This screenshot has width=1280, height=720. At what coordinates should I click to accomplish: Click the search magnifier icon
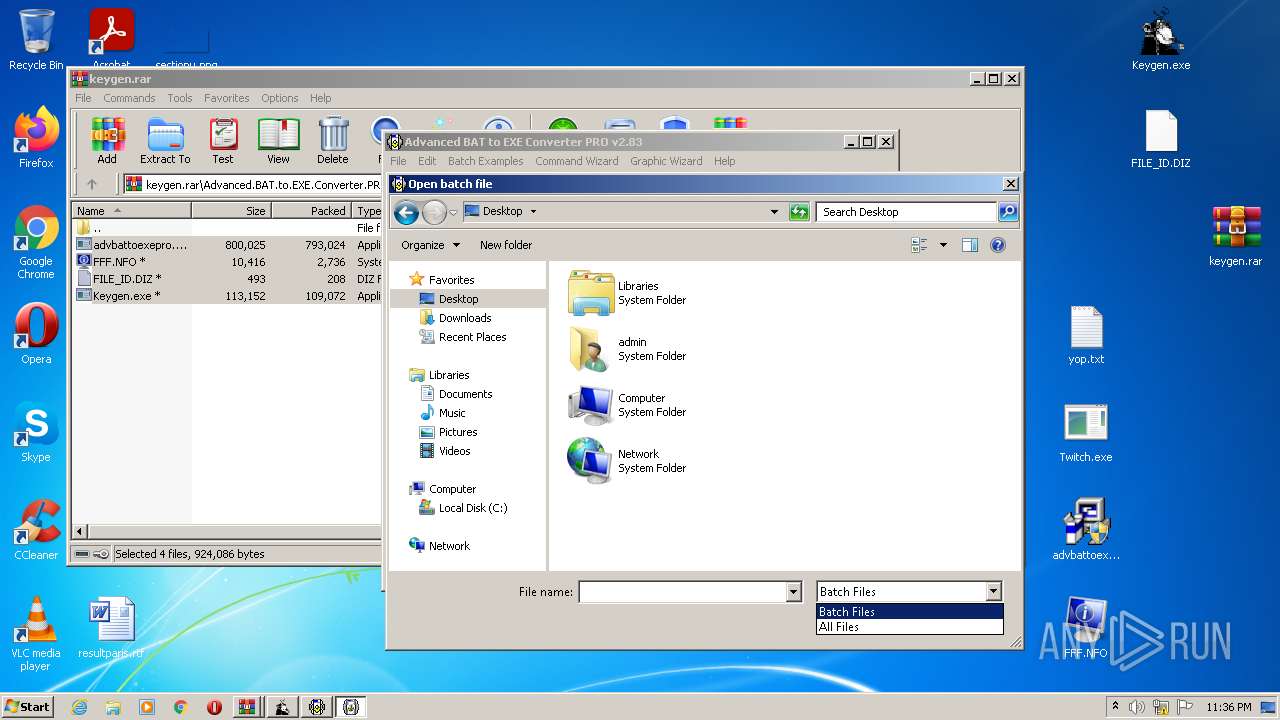tap(1008, 212)
